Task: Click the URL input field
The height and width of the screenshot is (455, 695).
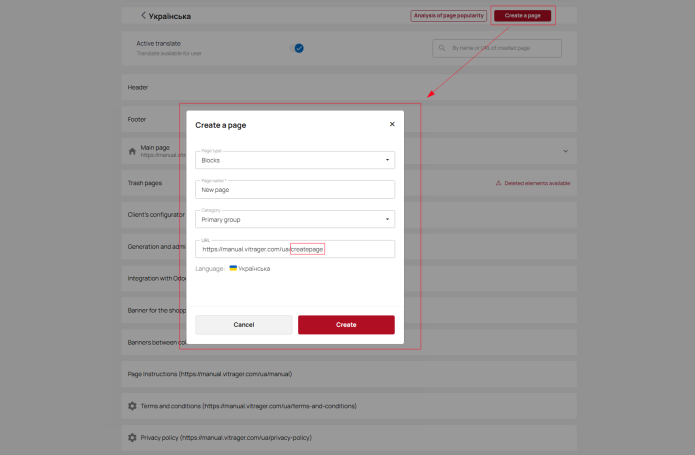Action: point(295,249)
